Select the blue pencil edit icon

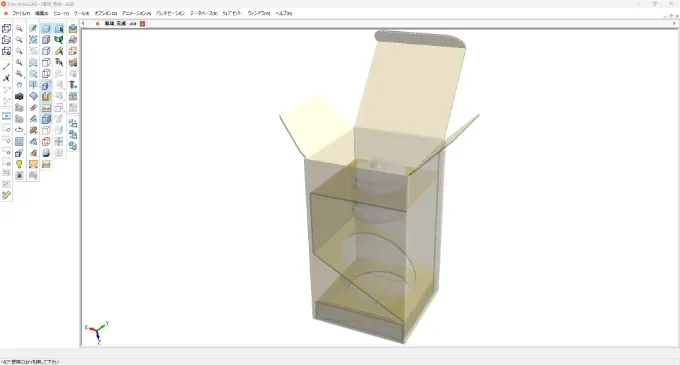pyautogui.click(x=33, y=29)
